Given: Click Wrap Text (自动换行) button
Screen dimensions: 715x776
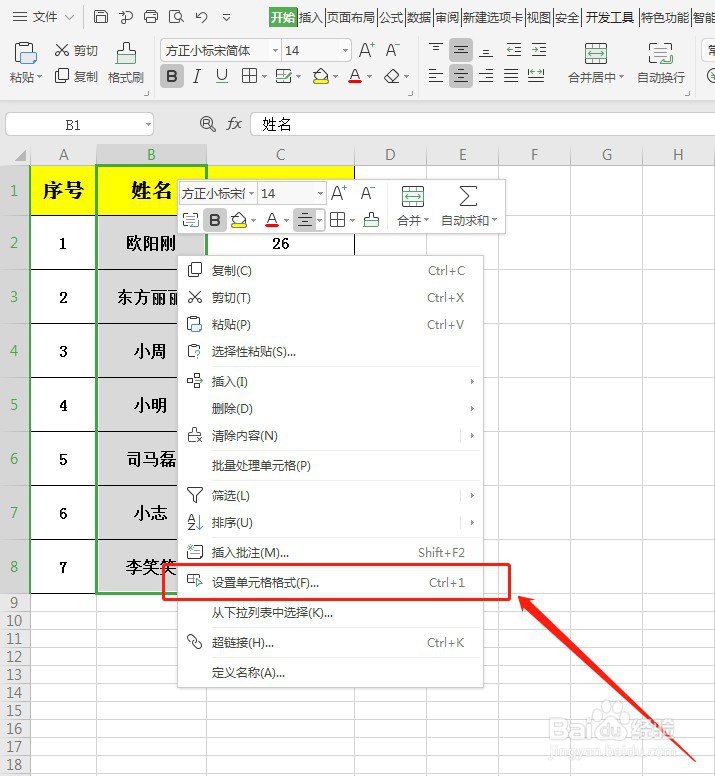Looking at the screenshot, I should coord(661,63).
